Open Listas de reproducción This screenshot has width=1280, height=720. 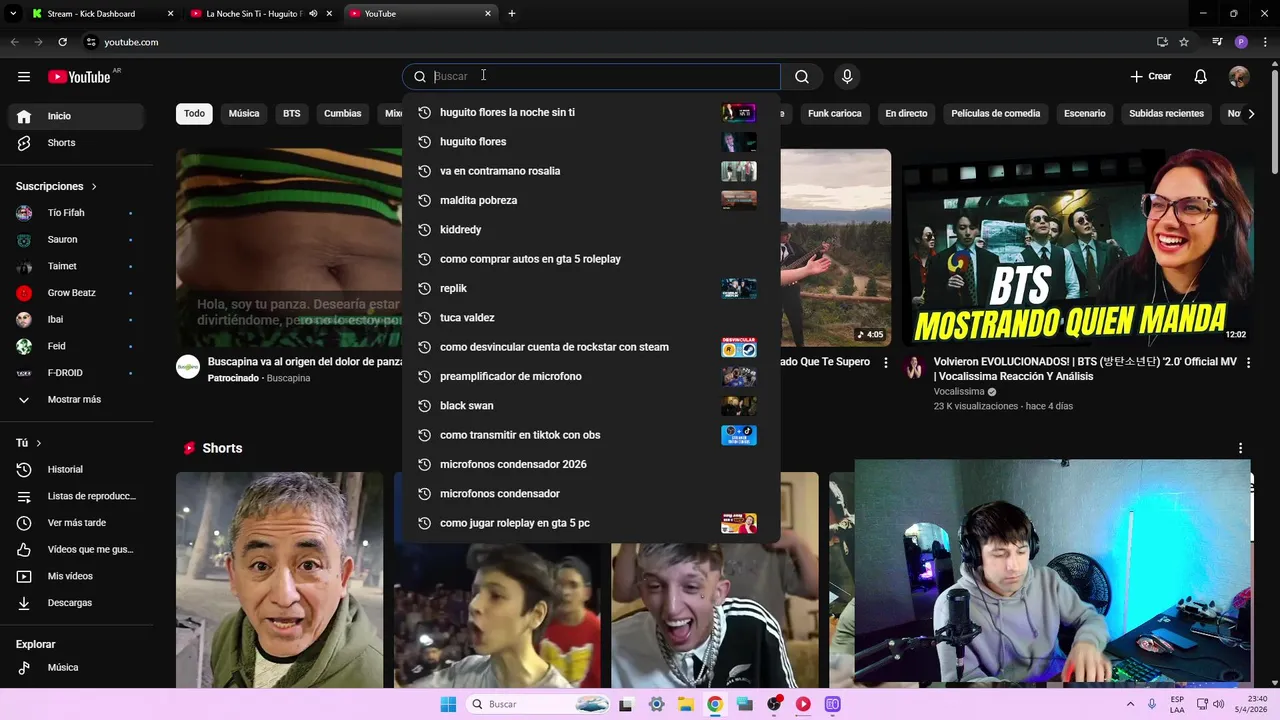[x=76, y=496]
